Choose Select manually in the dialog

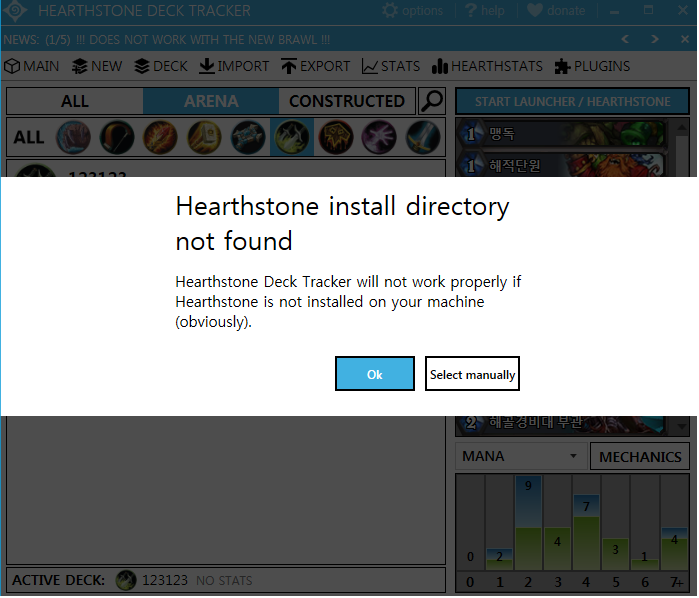473,374
